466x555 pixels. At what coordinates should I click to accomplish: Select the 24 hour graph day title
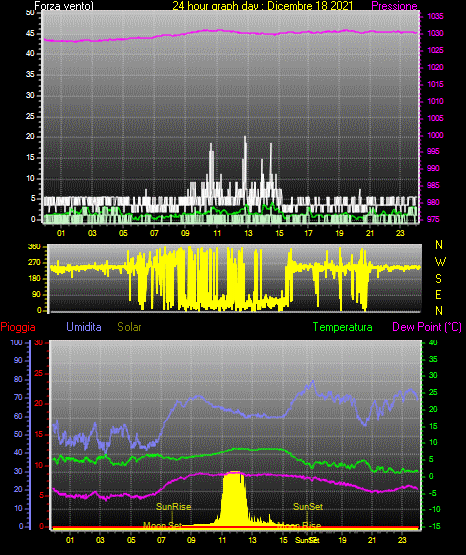point(263,6)
